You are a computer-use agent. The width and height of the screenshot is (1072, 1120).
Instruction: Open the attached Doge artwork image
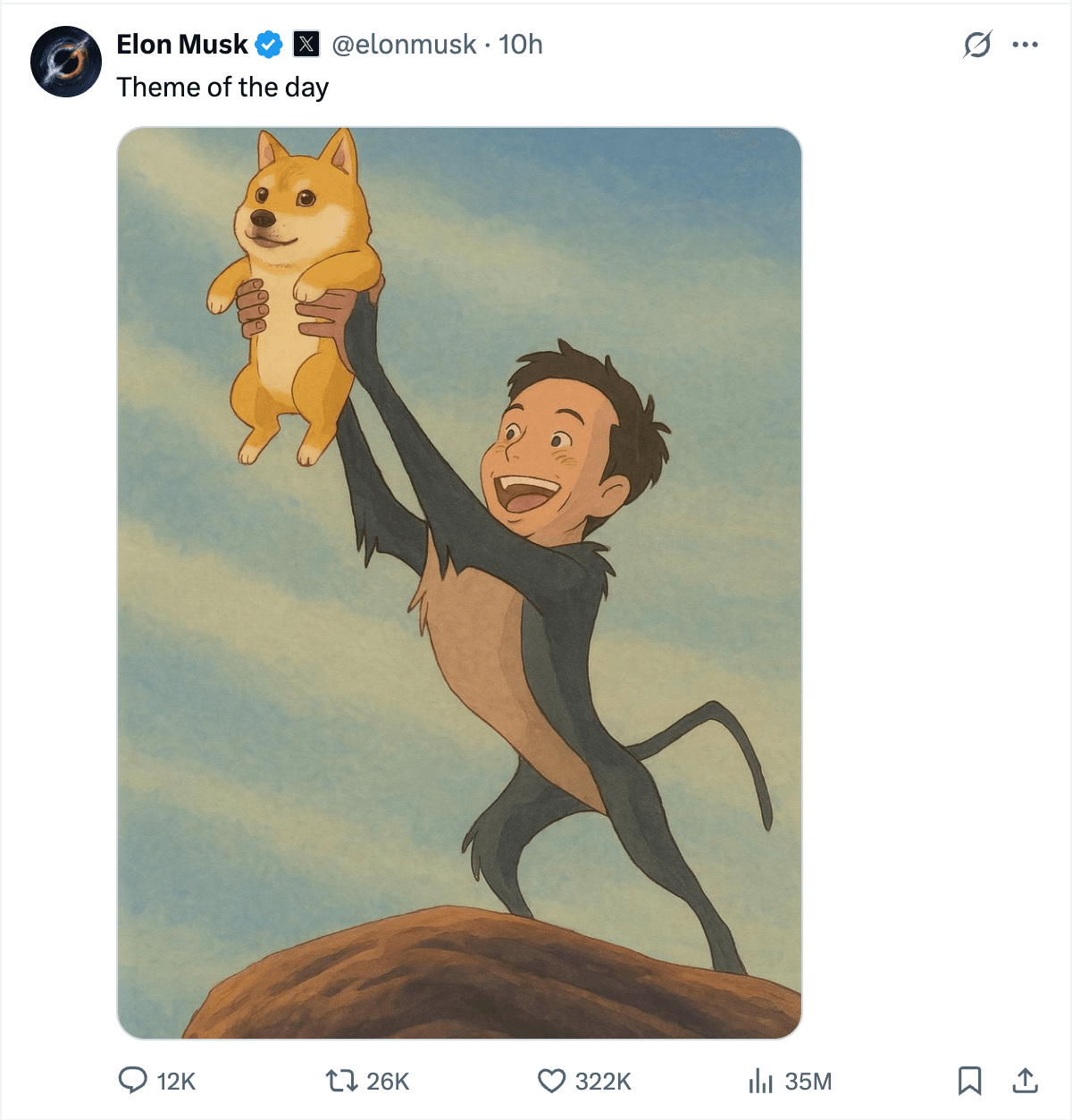click(460, 581)
